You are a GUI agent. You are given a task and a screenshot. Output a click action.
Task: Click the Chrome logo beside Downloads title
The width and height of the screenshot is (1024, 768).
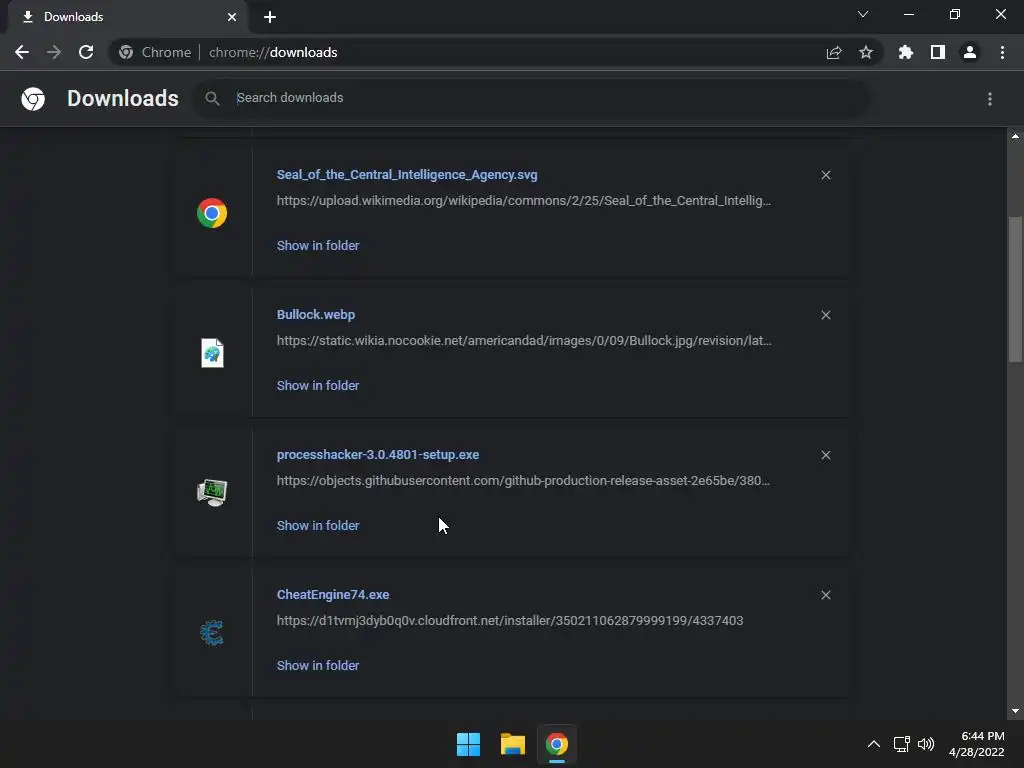(33, 99)
